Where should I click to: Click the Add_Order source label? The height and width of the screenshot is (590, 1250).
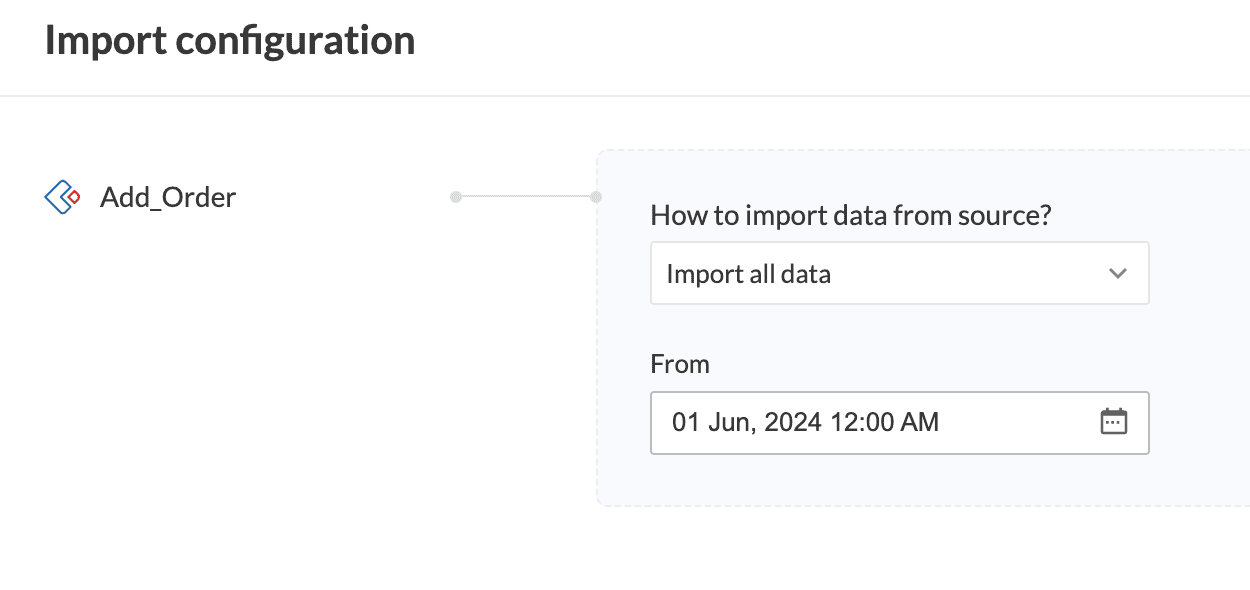pyautogui.click(x=168, y=197)
